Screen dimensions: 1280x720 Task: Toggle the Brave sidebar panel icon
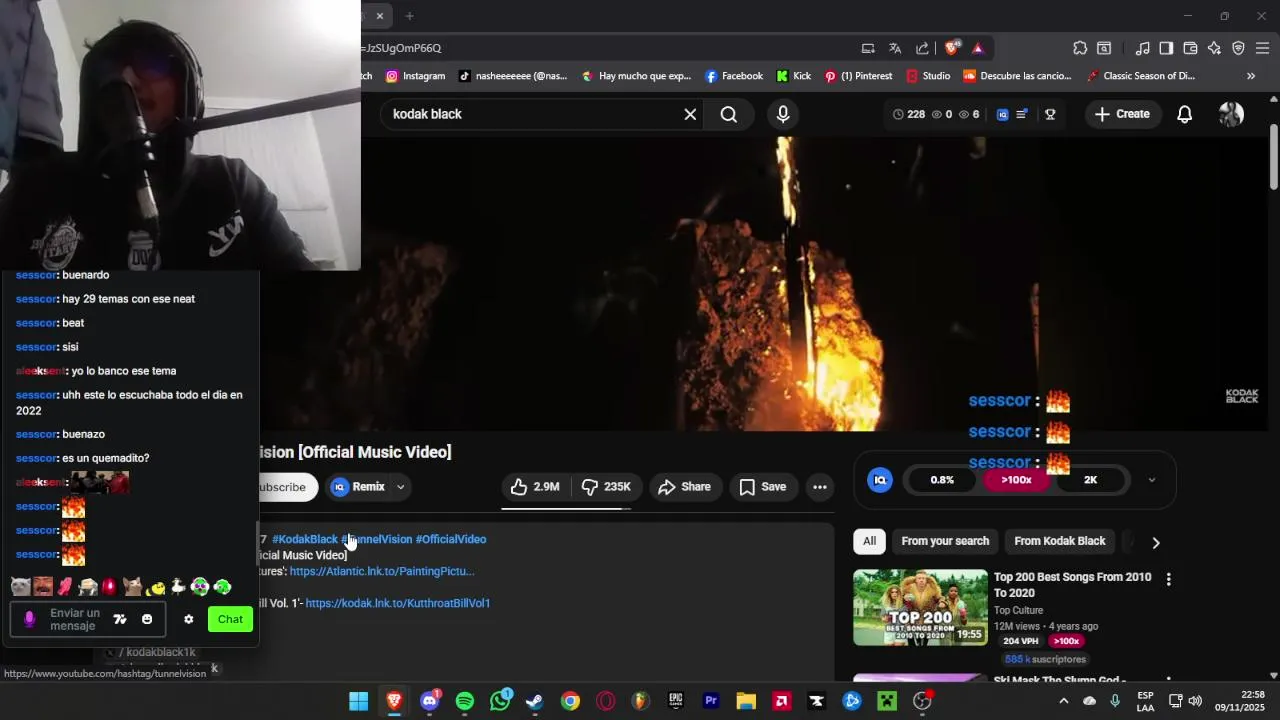pyautogui.click(x=1166, y=48)
